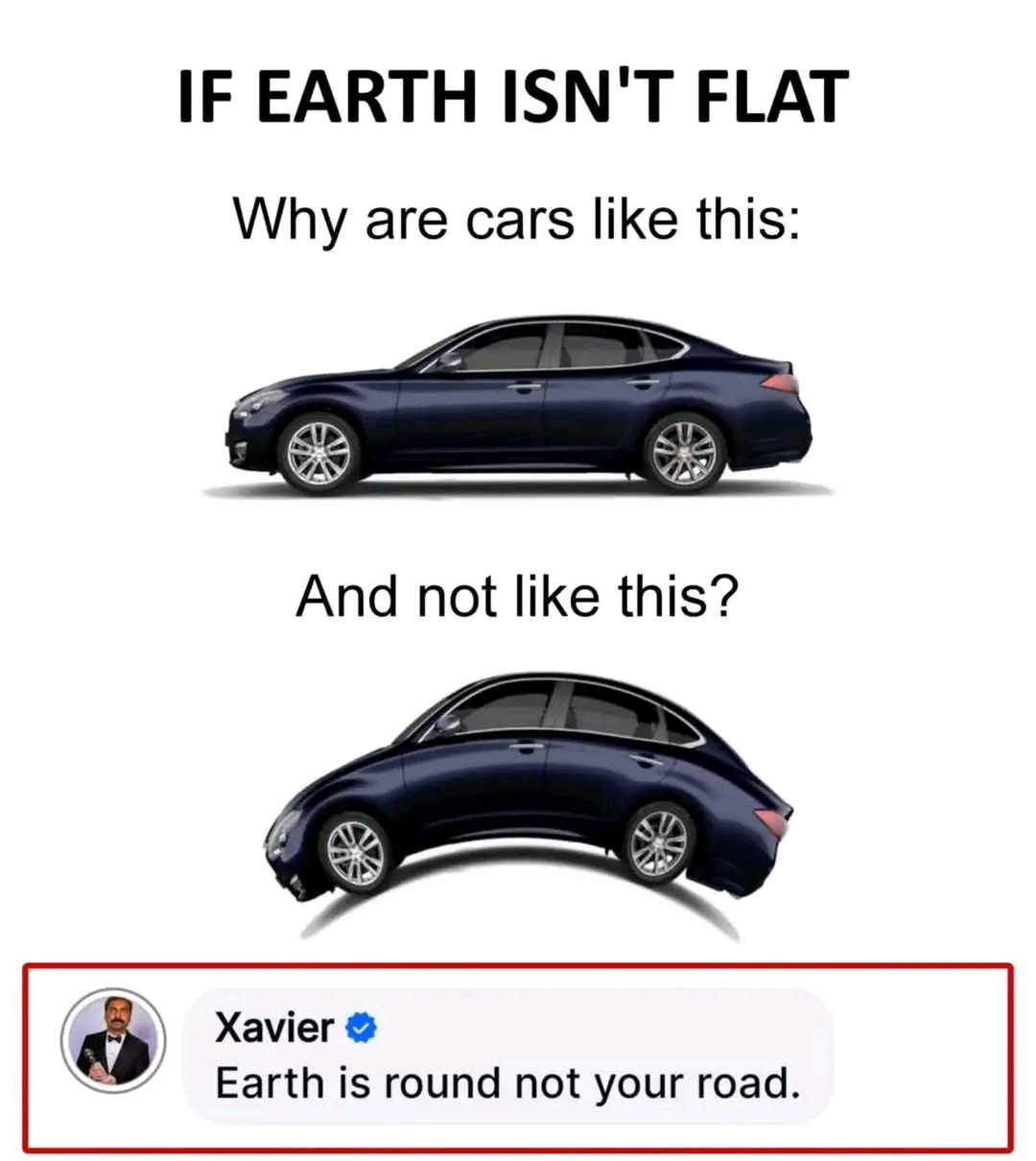Click the rear wheel of the straight car
Image resolution: width=1036 pixels, height=1161 pixels.
tap(683, 453)
